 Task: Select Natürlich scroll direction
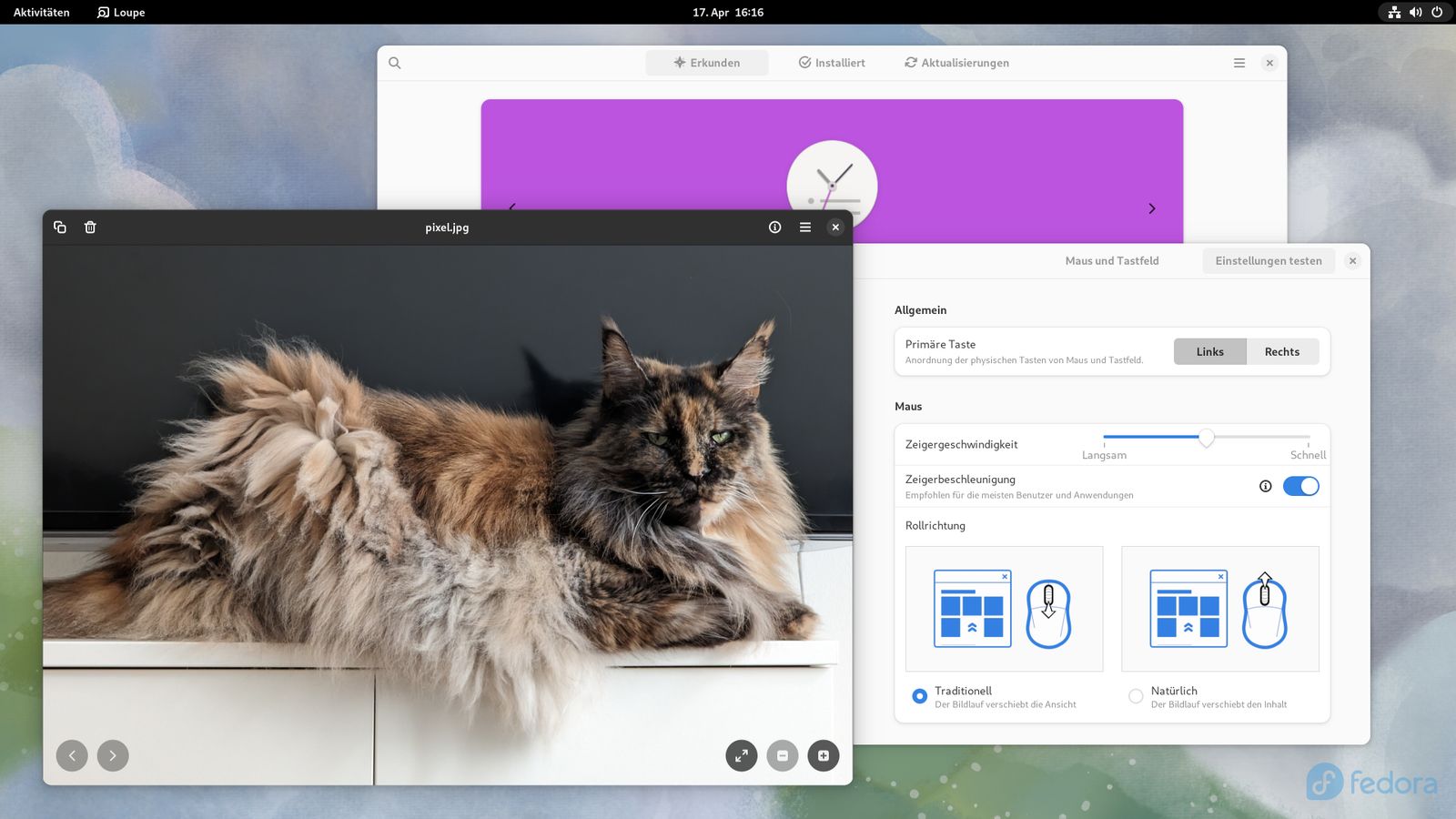coord(1136,696)
